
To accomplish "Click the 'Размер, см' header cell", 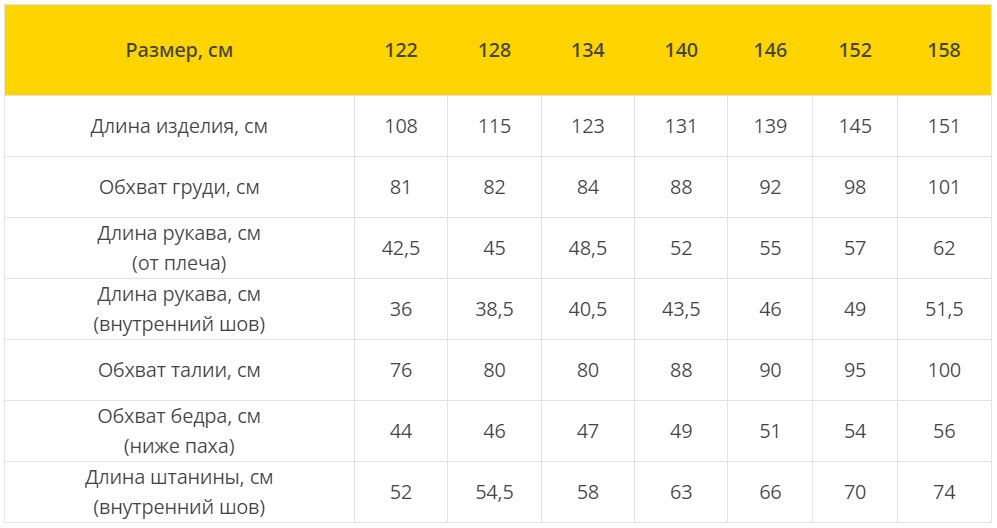I will coord(179,50).
